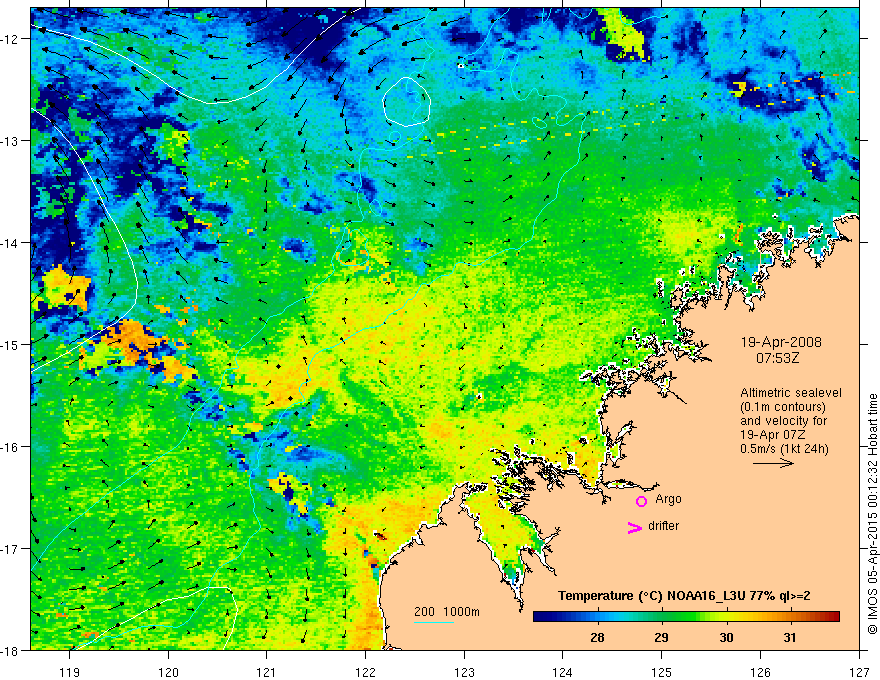Click the latitude axis label -14
The width and height of the screenshot is (880, 680).
pos(11,243)
